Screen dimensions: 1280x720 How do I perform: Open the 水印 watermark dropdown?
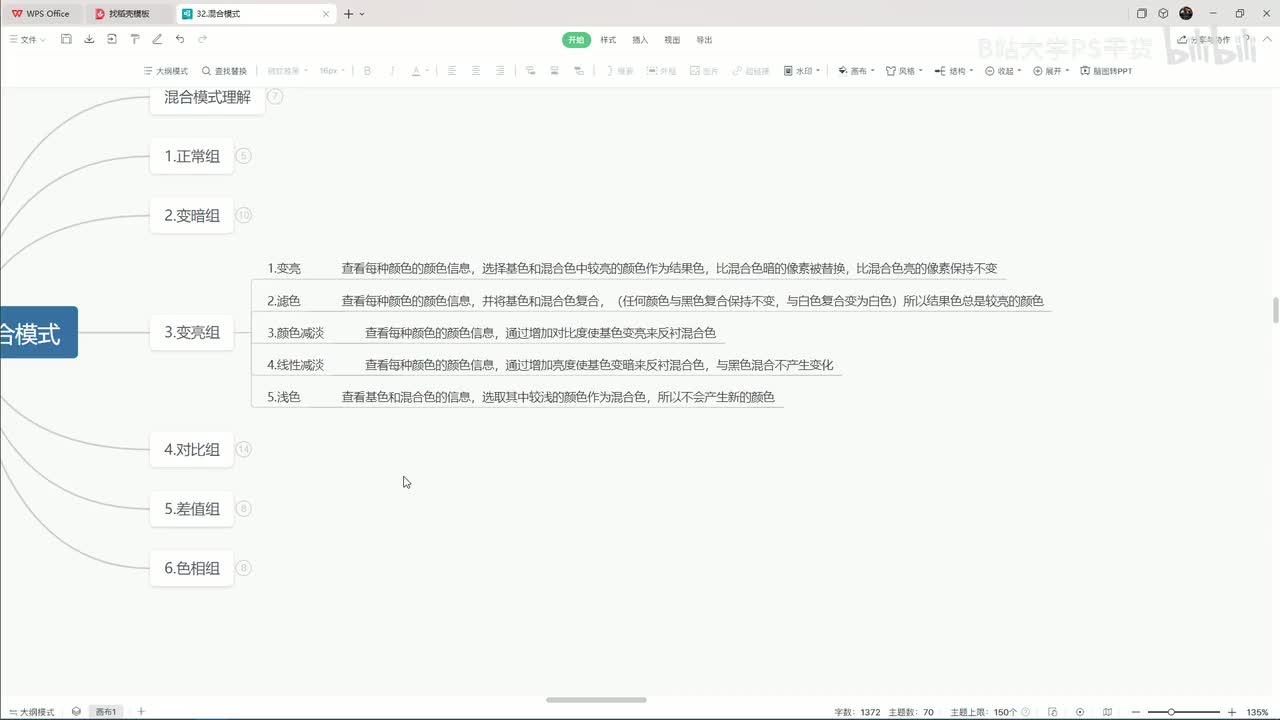pyautogui.click(x=802, y=71)
